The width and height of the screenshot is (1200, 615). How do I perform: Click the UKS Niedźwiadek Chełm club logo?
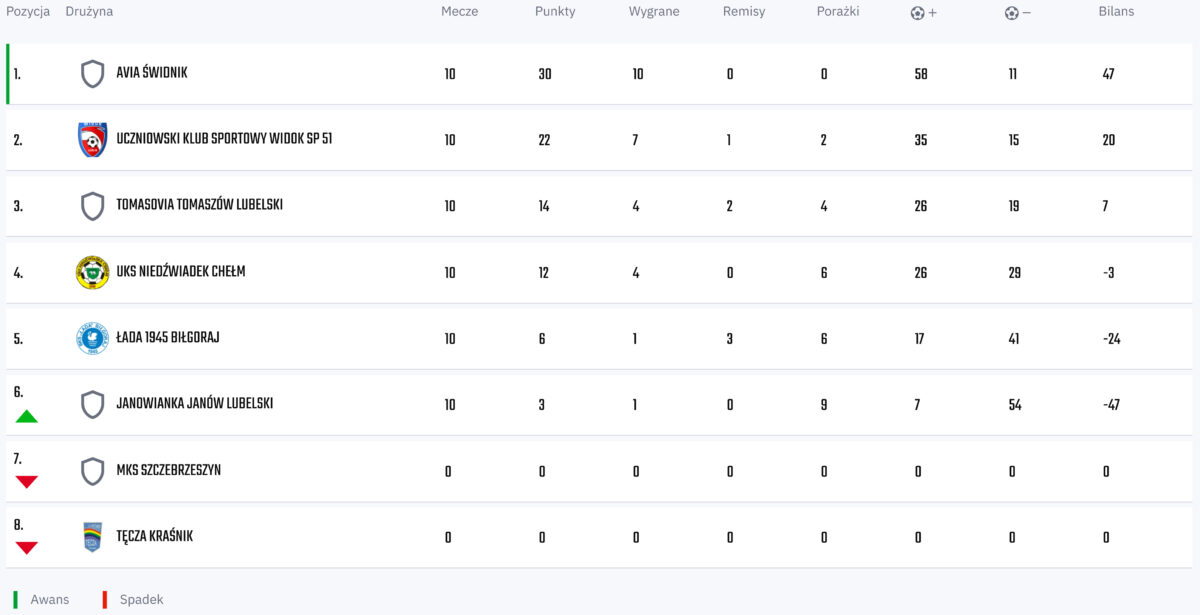coord(92,272)
